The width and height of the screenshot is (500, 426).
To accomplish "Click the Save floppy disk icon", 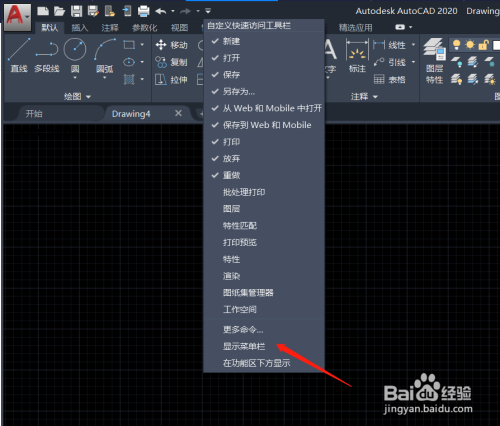I will 76,11.
